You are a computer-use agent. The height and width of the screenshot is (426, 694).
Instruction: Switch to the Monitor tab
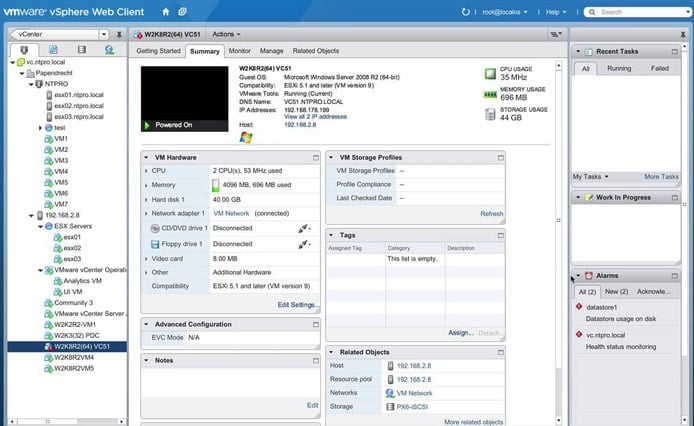239,50
